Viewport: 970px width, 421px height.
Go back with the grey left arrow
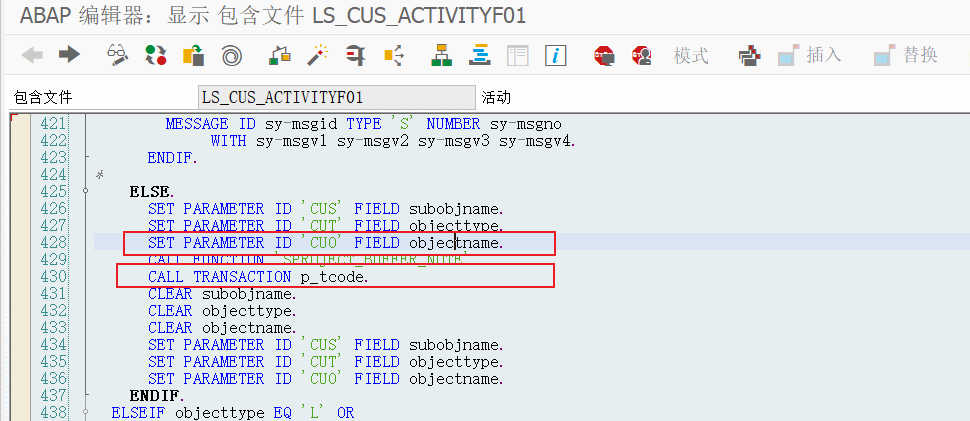pos(32,56)
